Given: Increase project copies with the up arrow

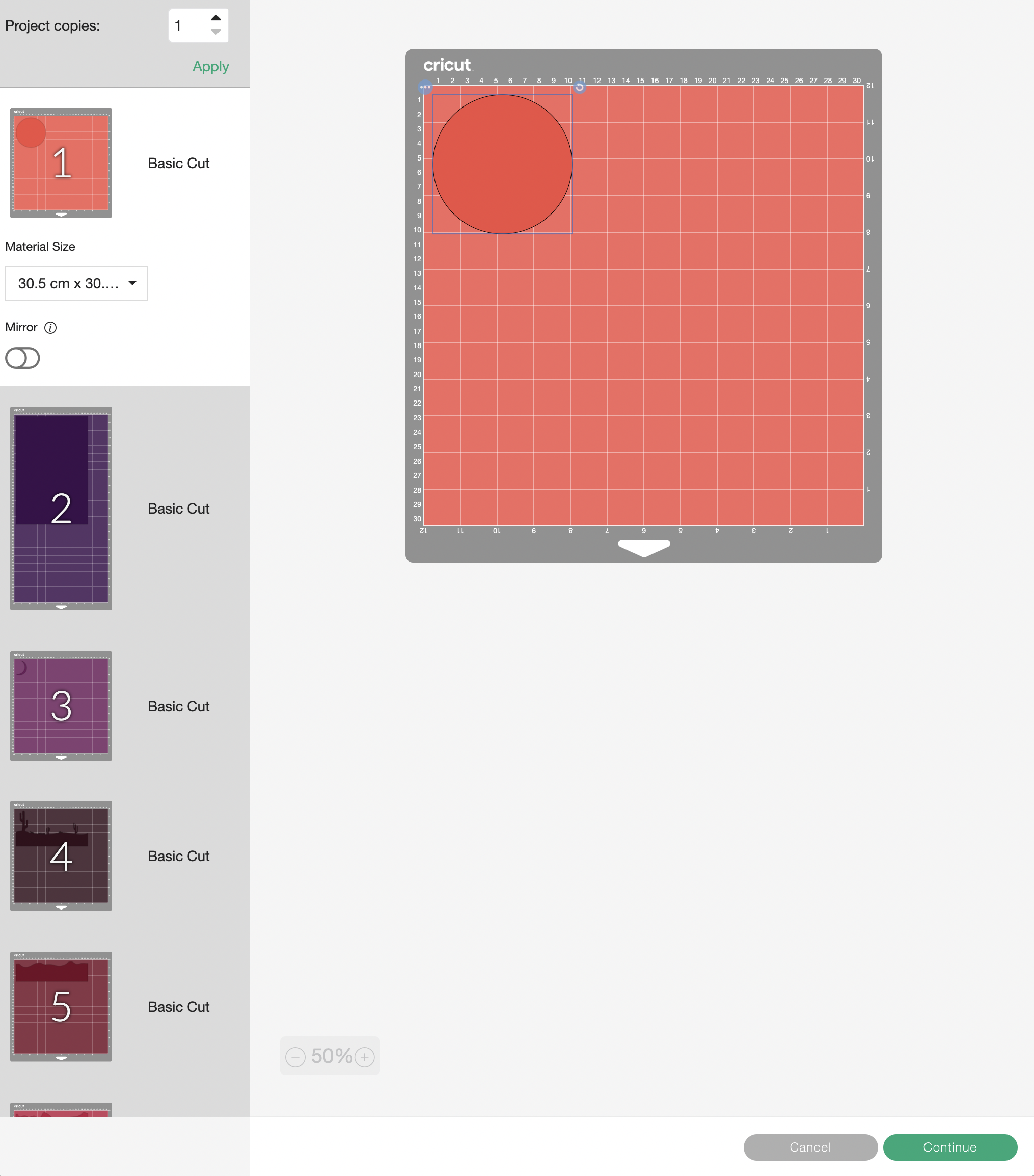Looking at the screenshot, I should click(x=215, y=17).
